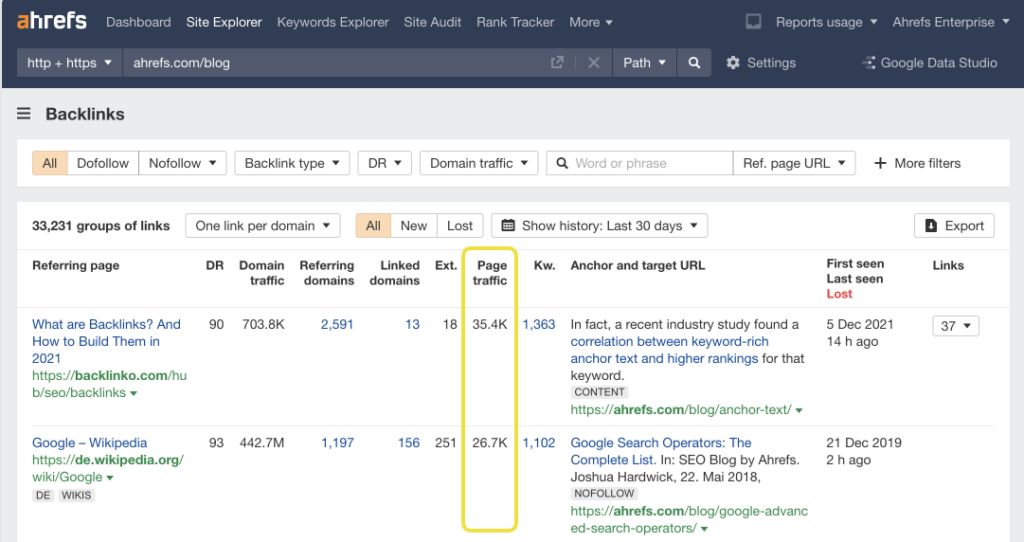This screenshot has height=542, width=1024.
Task: Click the Word or phrase search box
Action: point(639,163)
